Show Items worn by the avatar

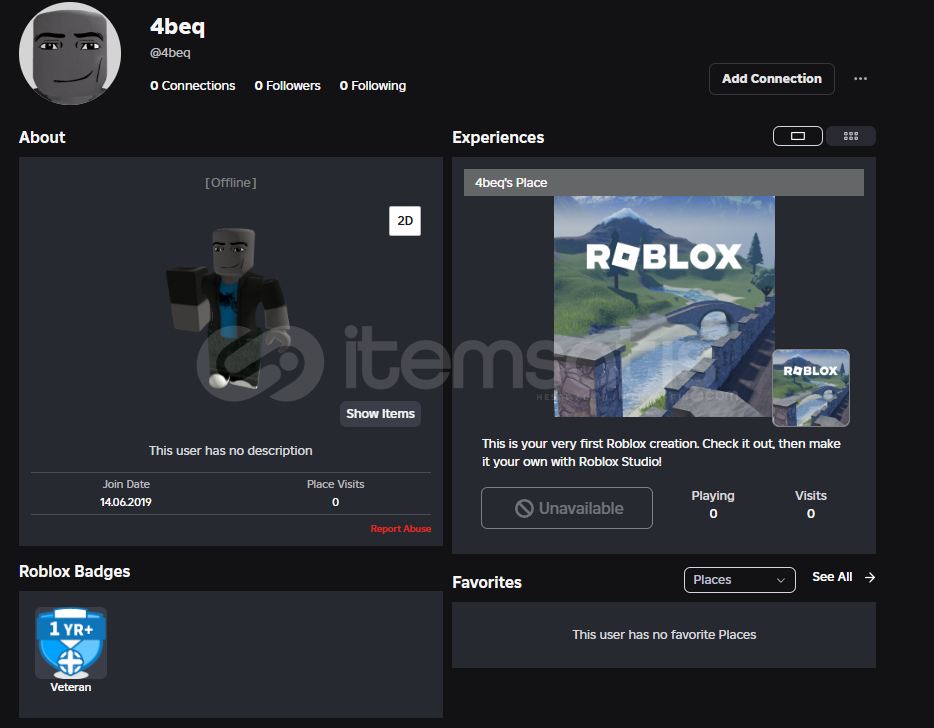pyautogui.click(x=380, y=414)
